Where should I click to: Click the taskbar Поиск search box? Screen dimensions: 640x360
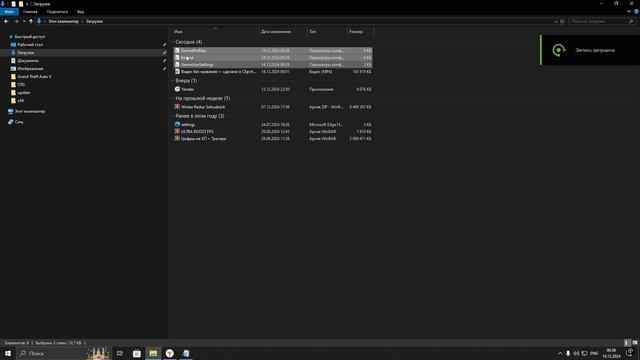63,353
